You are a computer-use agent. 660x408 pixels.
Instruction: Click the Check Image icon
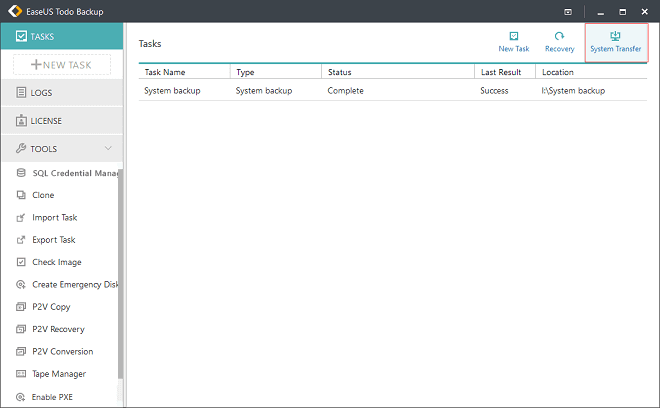tap(21, 262)
